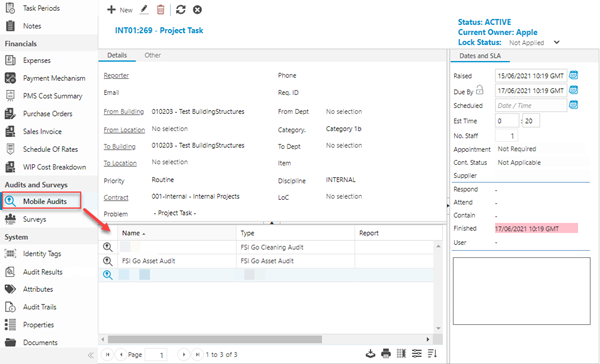Click the print icon in grid footer
Image resolution: width=600 pixels, height=364 pixels.
click(x=386, y=354)
